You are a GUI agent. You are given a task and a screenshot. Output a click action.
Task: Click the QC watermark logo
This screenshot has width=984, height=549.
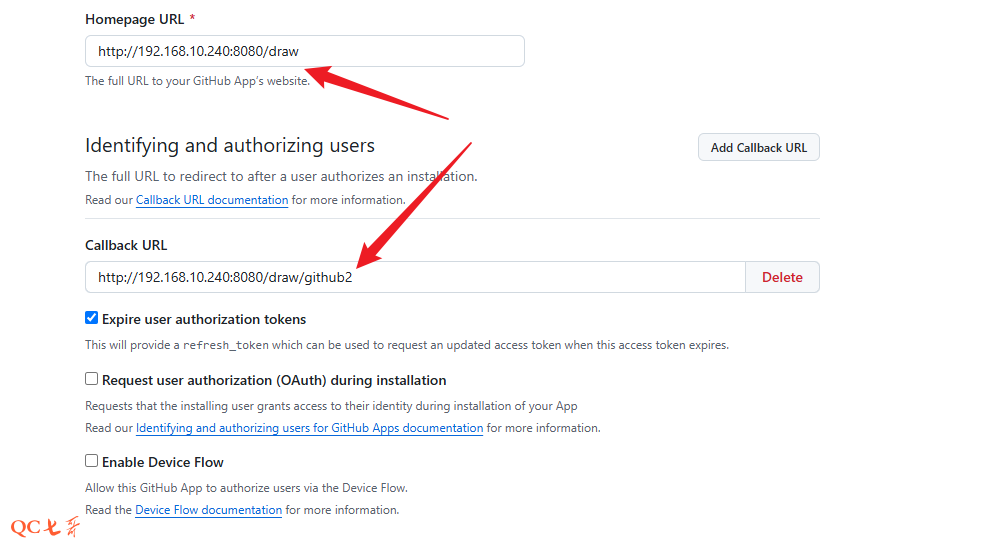coord(44,527)
